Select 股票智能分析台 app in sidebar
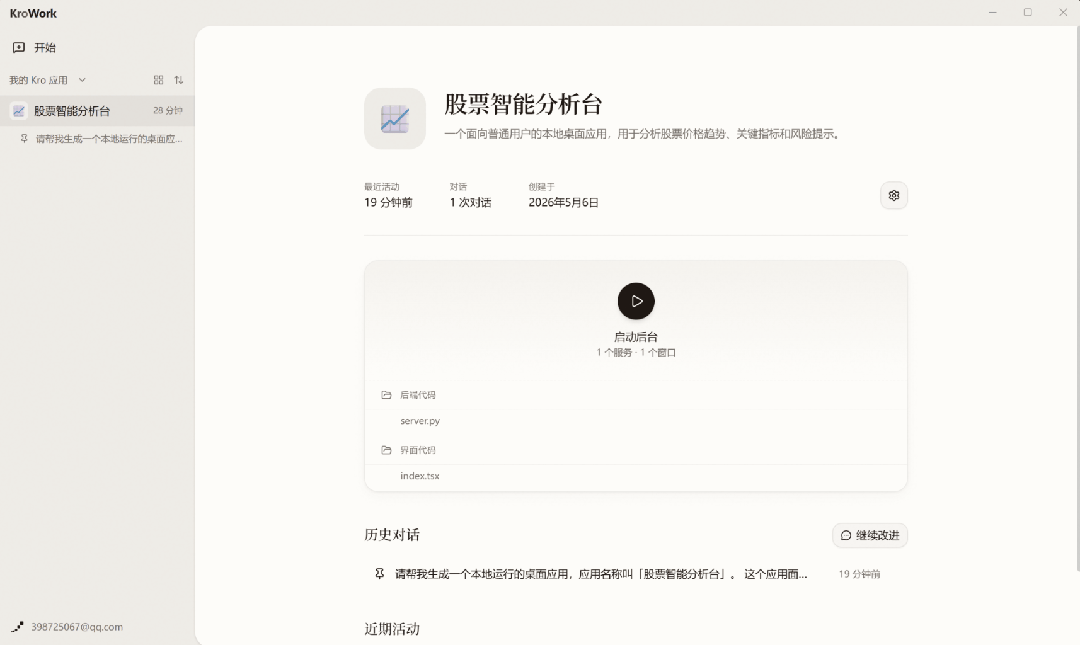 [97, 110]
